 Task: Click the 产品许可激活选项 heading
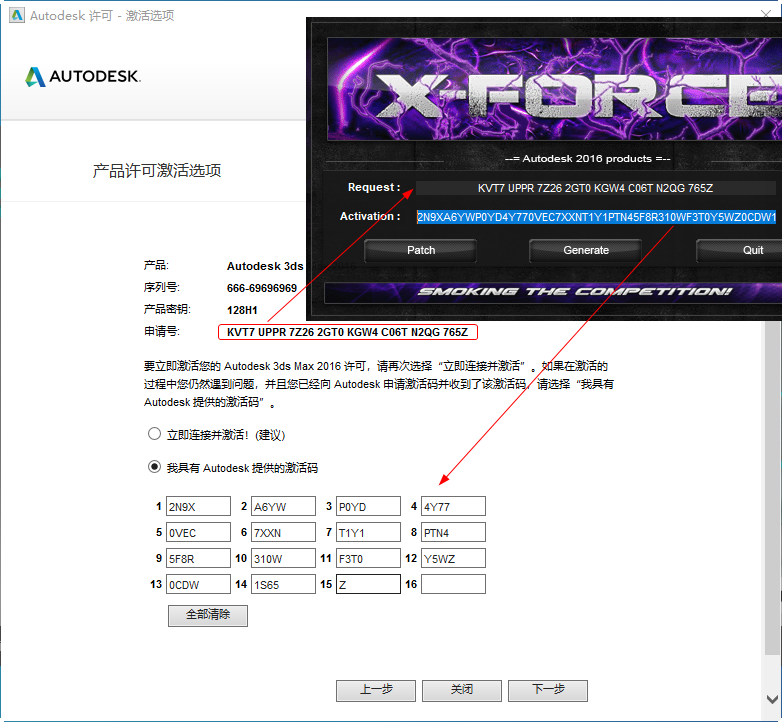157,171
